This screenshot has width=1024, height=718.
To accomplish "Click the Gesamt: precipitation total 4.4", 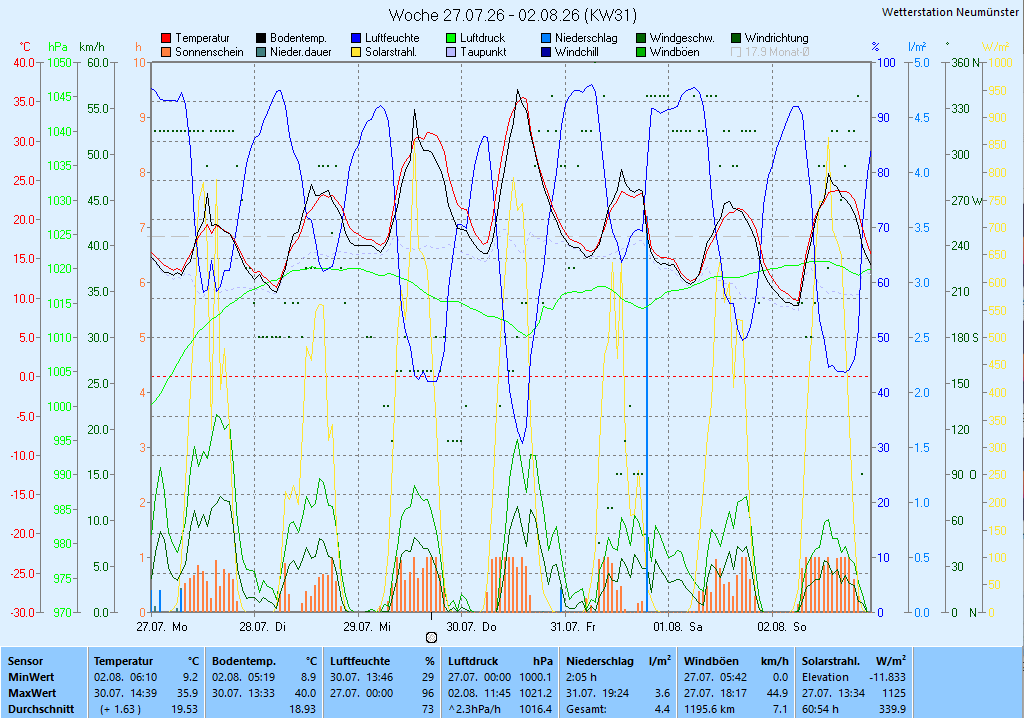I will tap(662, 709).
